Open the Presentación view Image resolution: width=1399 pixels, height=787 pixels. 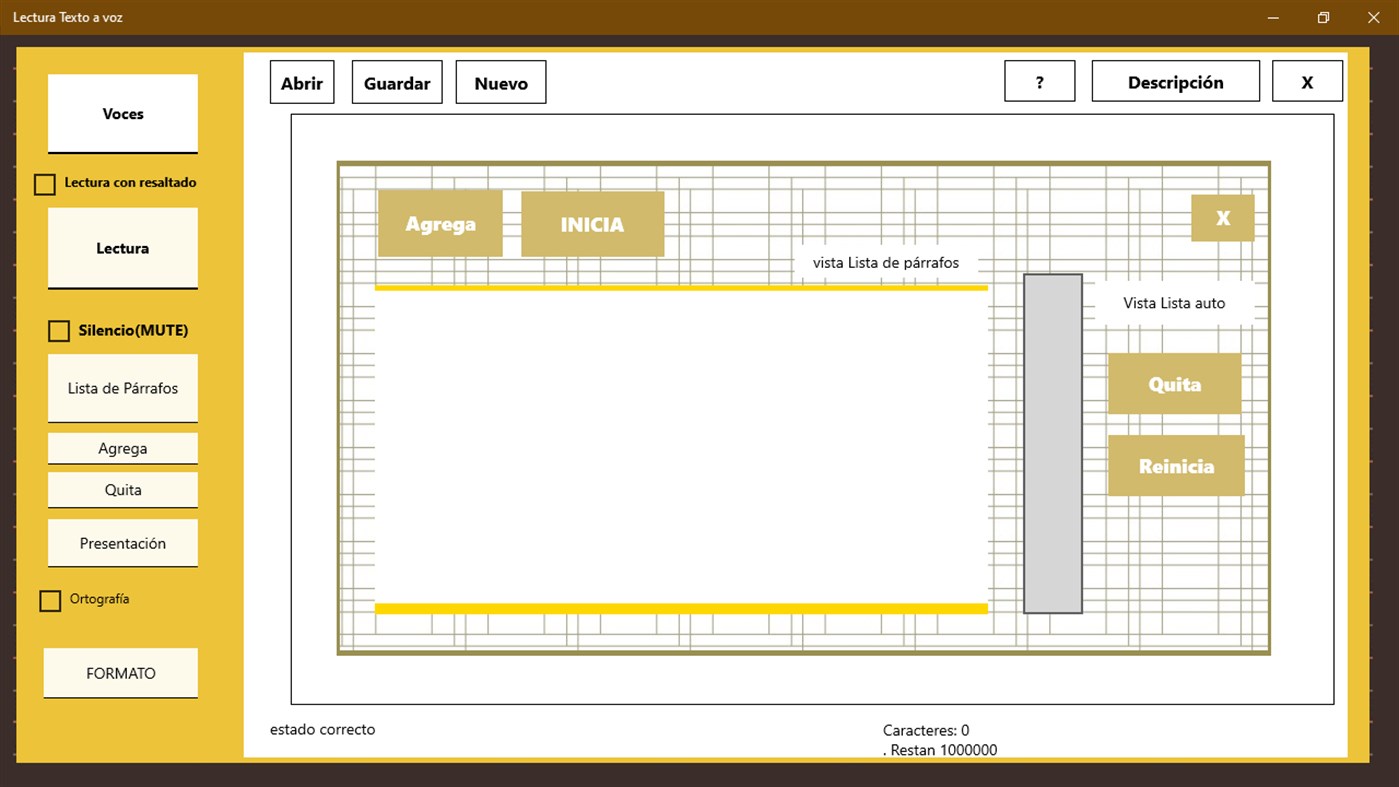tap(123, 543)
